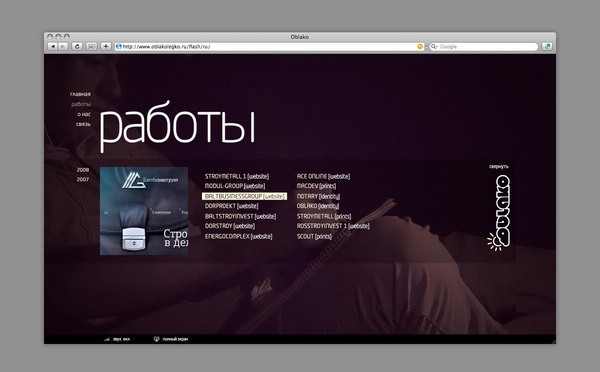This screenshot has width=600, height=372.
Task: Open STROYMETALL 1 [website] project
Action: click(237, 176)
